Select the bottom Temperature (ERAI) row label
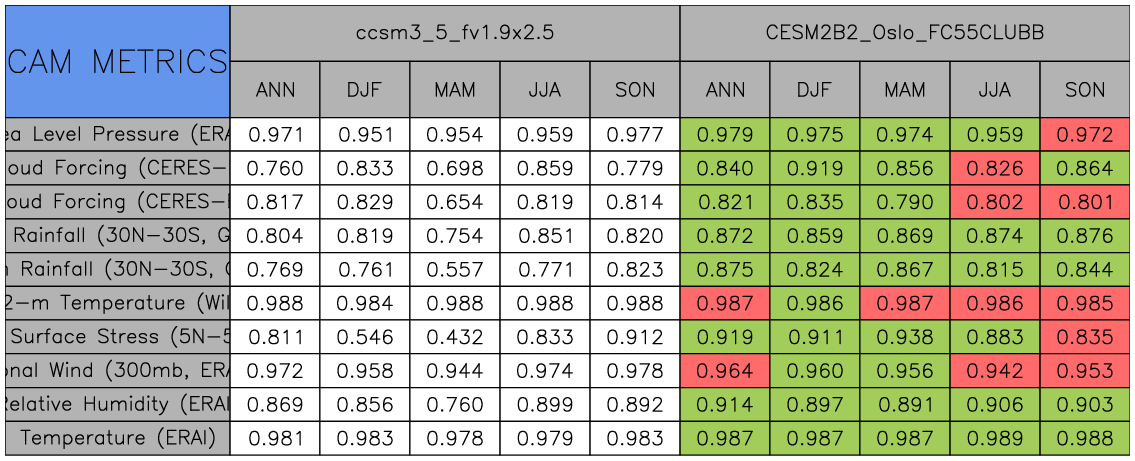 117,438
